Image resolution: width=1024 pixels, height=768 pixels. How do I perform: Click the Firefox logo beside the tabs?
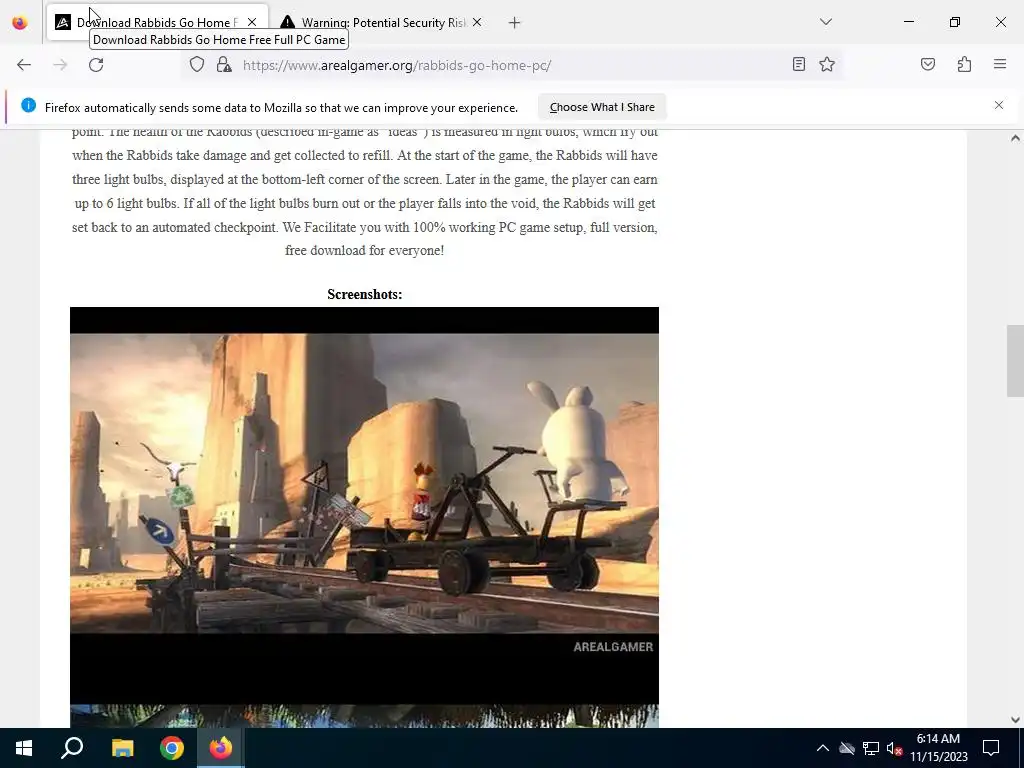[x=20, y=23]
